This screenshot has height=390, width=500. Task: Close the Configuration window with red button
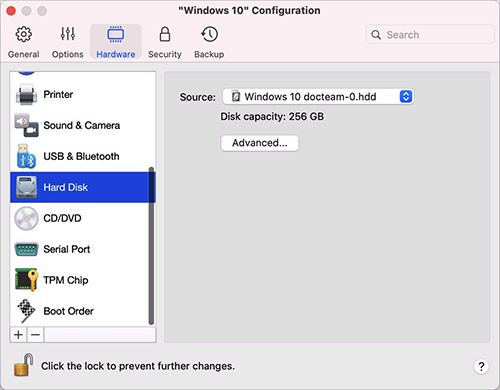11,11
